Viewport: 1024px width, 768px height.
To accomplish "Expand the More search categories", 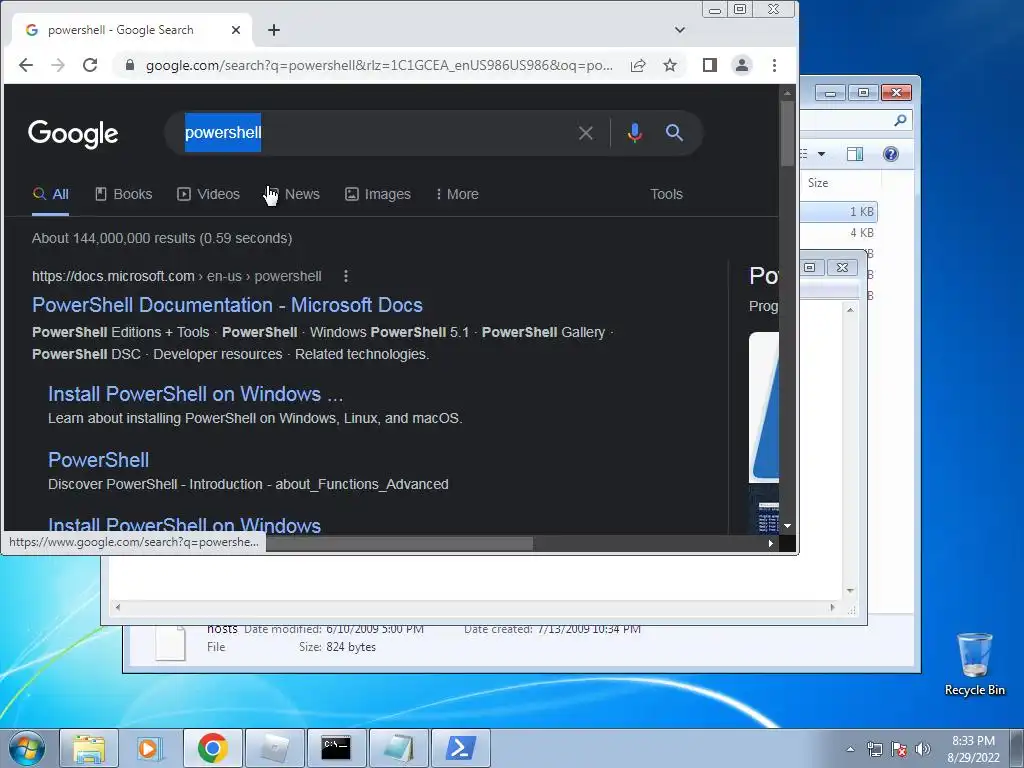I will coord(457,195).
